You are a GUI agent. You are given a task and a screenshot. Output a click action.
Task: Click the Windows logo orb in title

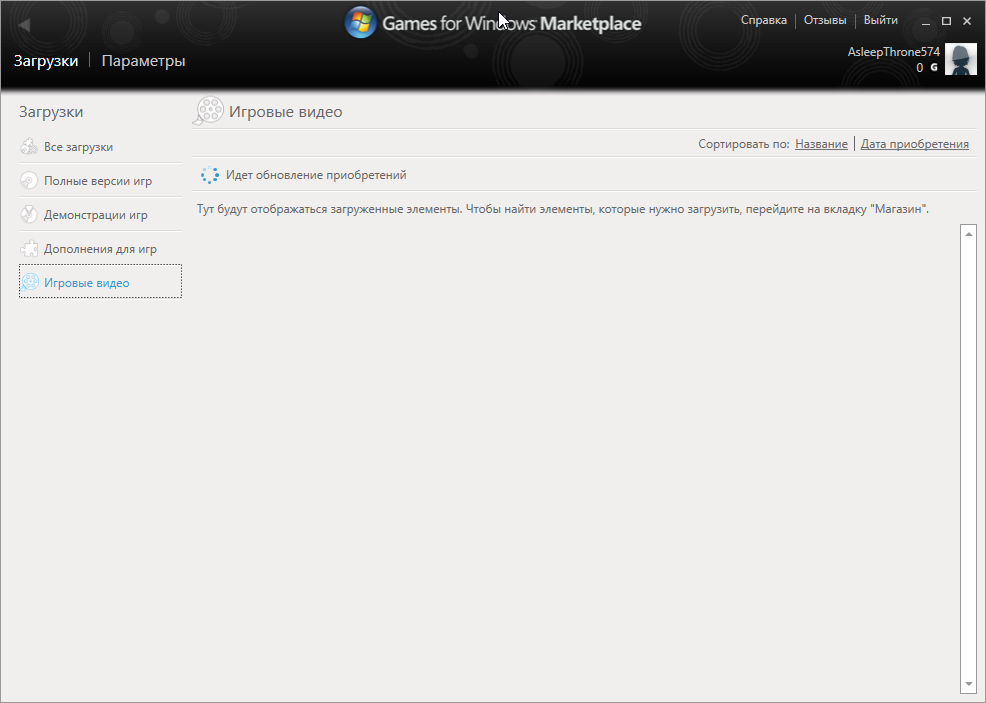pos(360,23)
